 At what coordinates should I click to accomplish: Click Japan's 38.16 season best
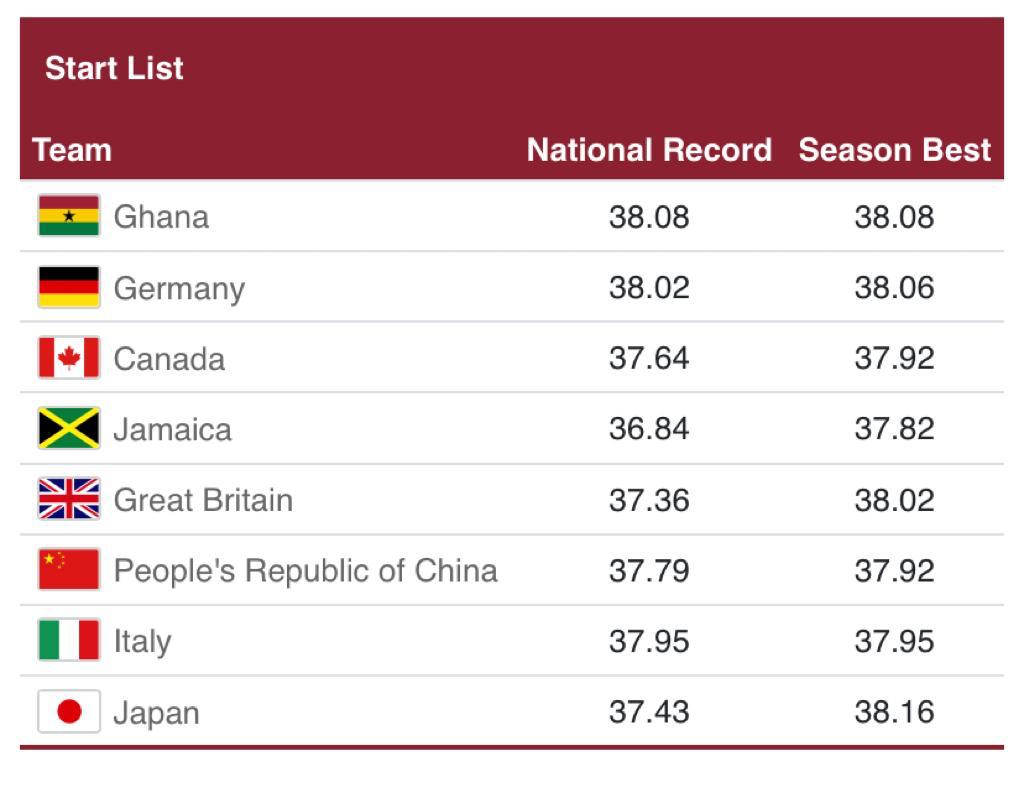coord(894,712)
